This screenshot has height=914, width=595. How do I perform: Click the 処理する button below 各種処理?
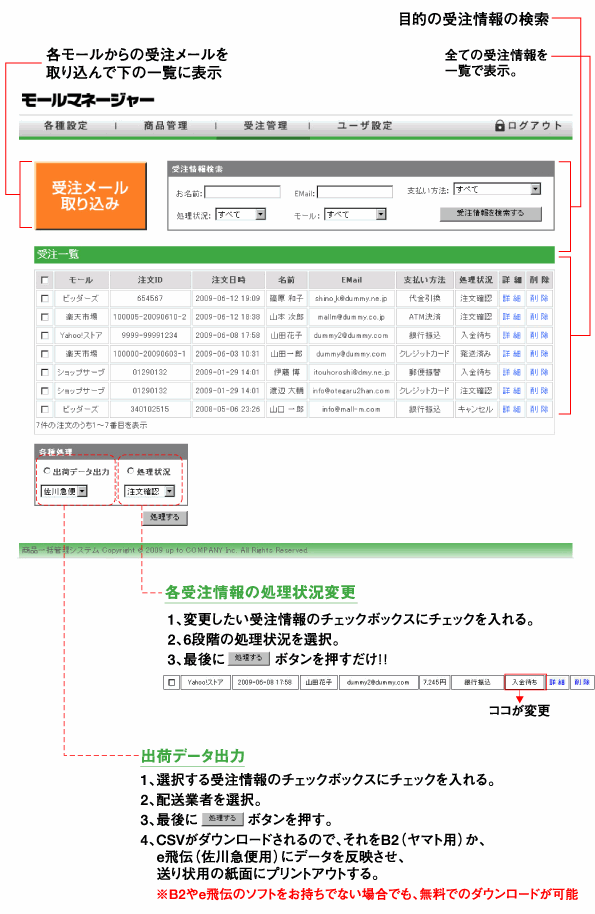(x=165, y=517)
